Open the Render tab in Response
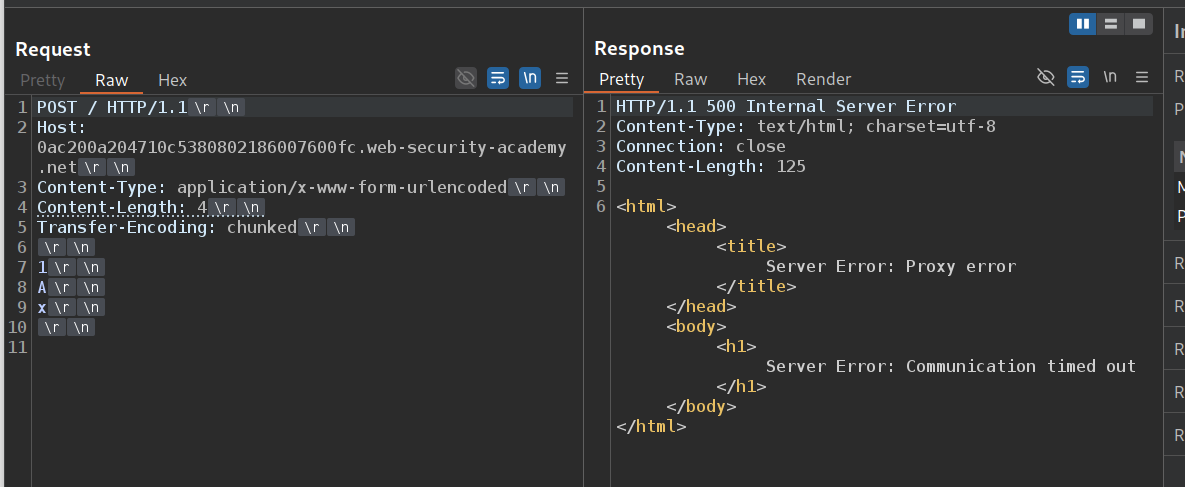 pos(823,79)
